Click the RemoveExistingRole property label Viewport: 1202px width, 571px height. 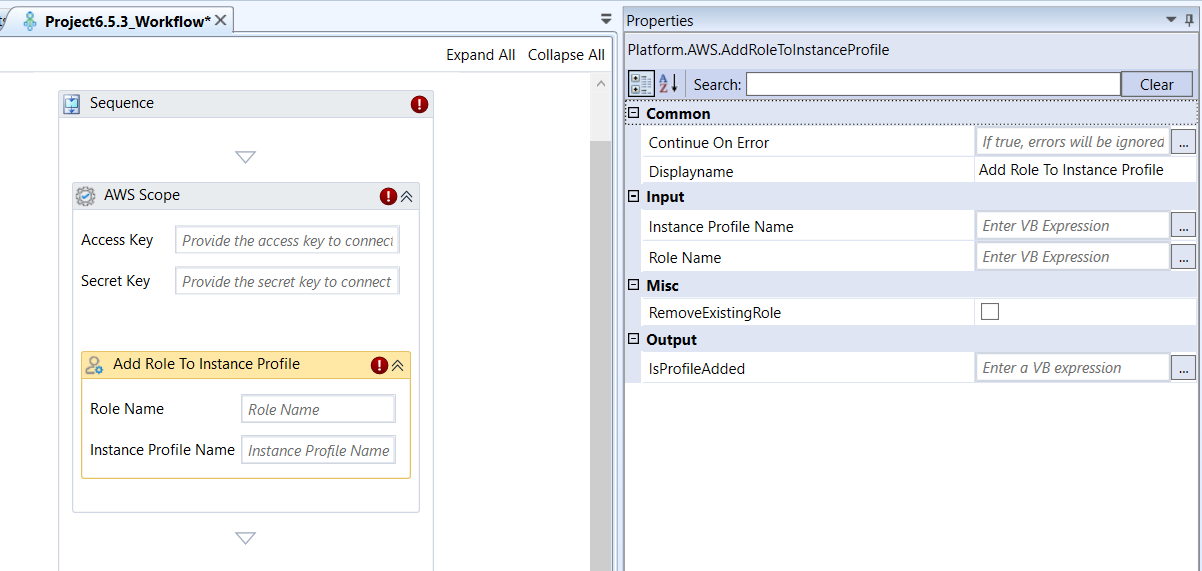(x=715, y=313)
